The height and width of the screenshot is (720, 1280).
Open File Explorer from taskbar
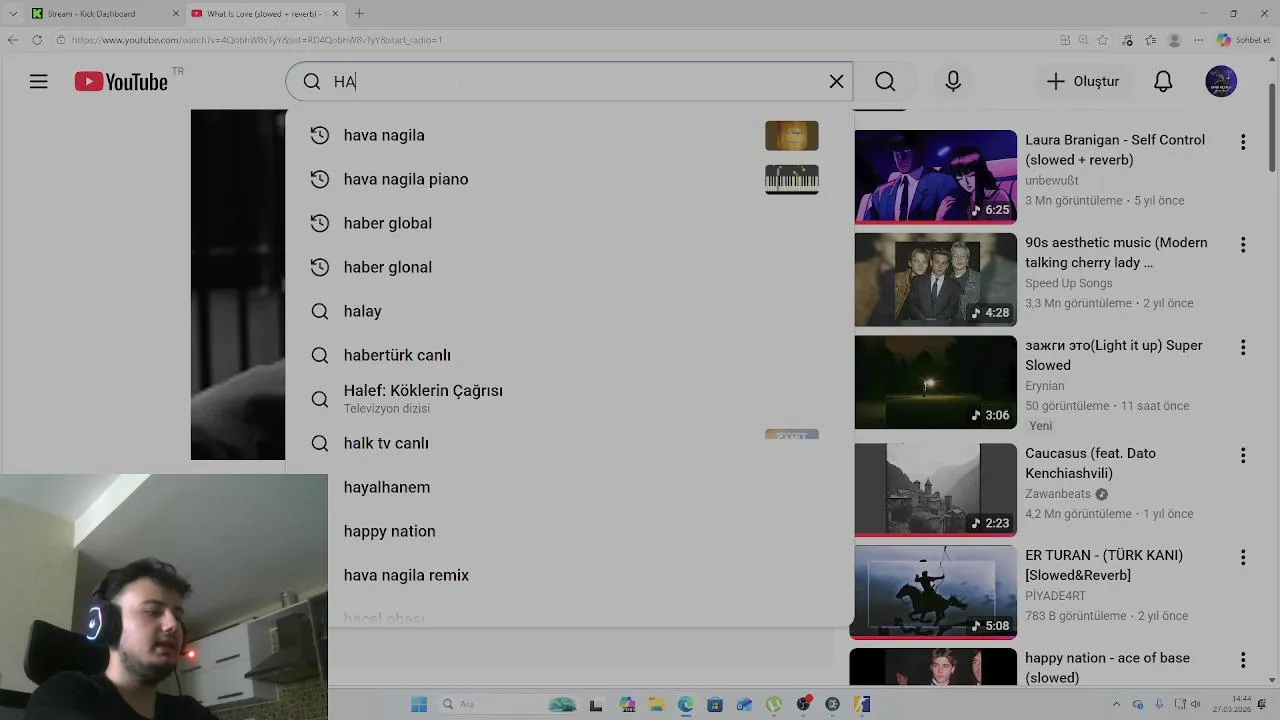pos(656,705)
